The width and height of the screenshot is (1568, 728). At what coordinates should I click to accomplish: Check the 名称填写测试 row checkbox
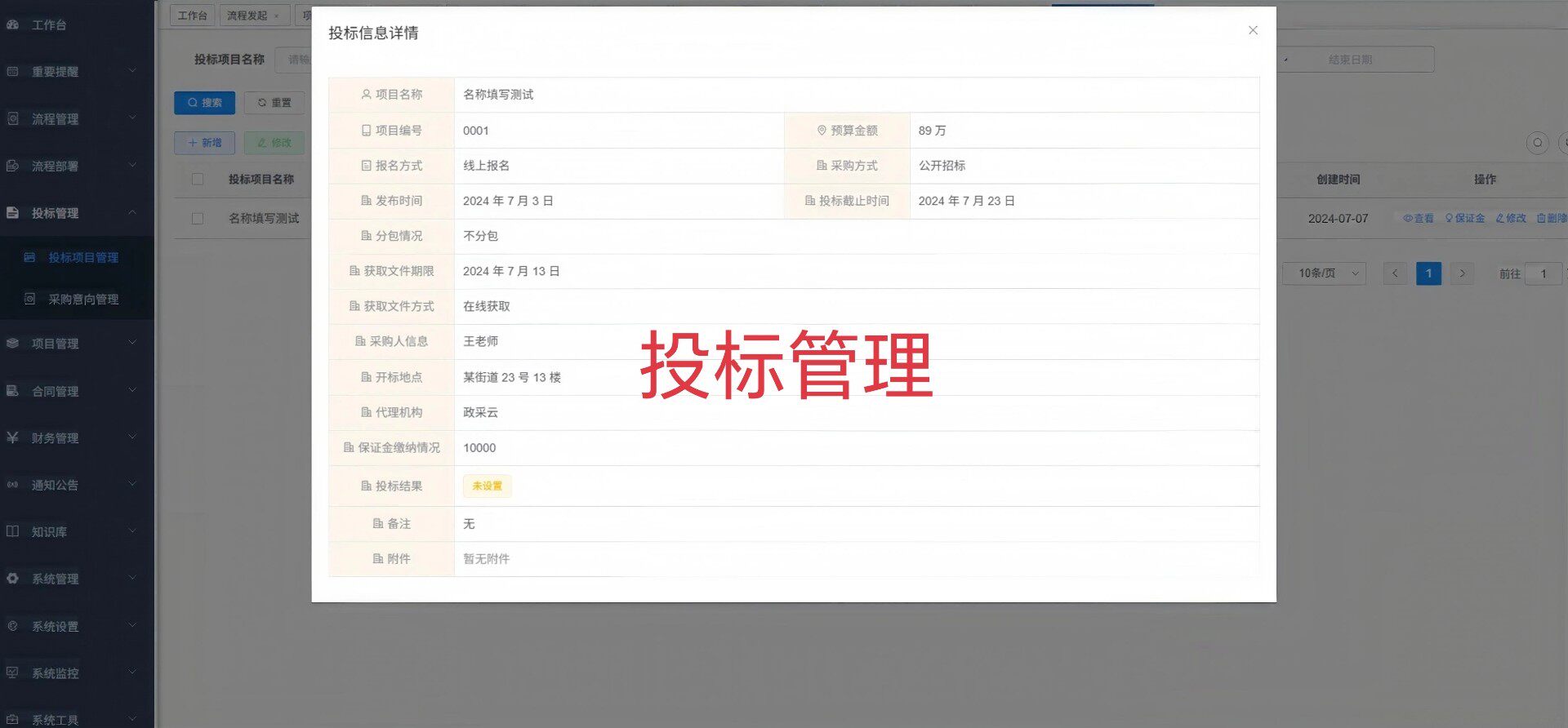pyautogui.click(x=198, y=219)
